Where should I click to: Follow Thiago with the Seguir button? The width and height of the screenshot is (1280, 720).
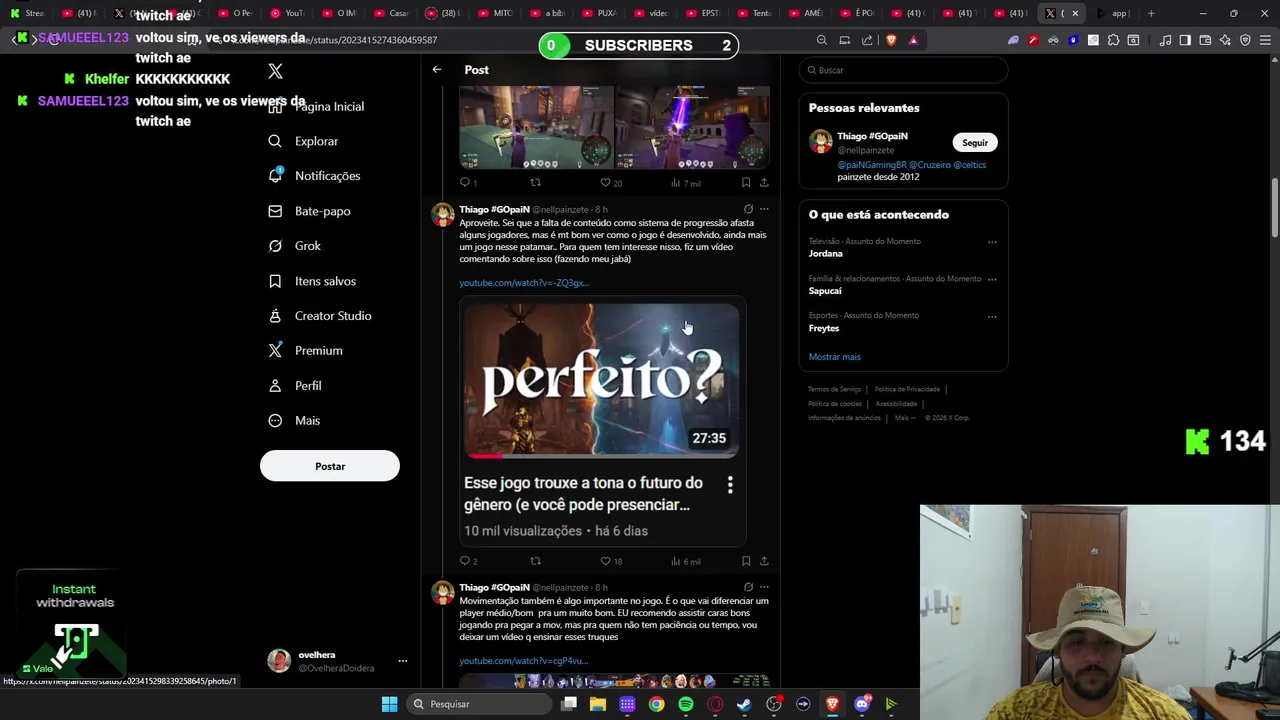(x=975, y=143)
